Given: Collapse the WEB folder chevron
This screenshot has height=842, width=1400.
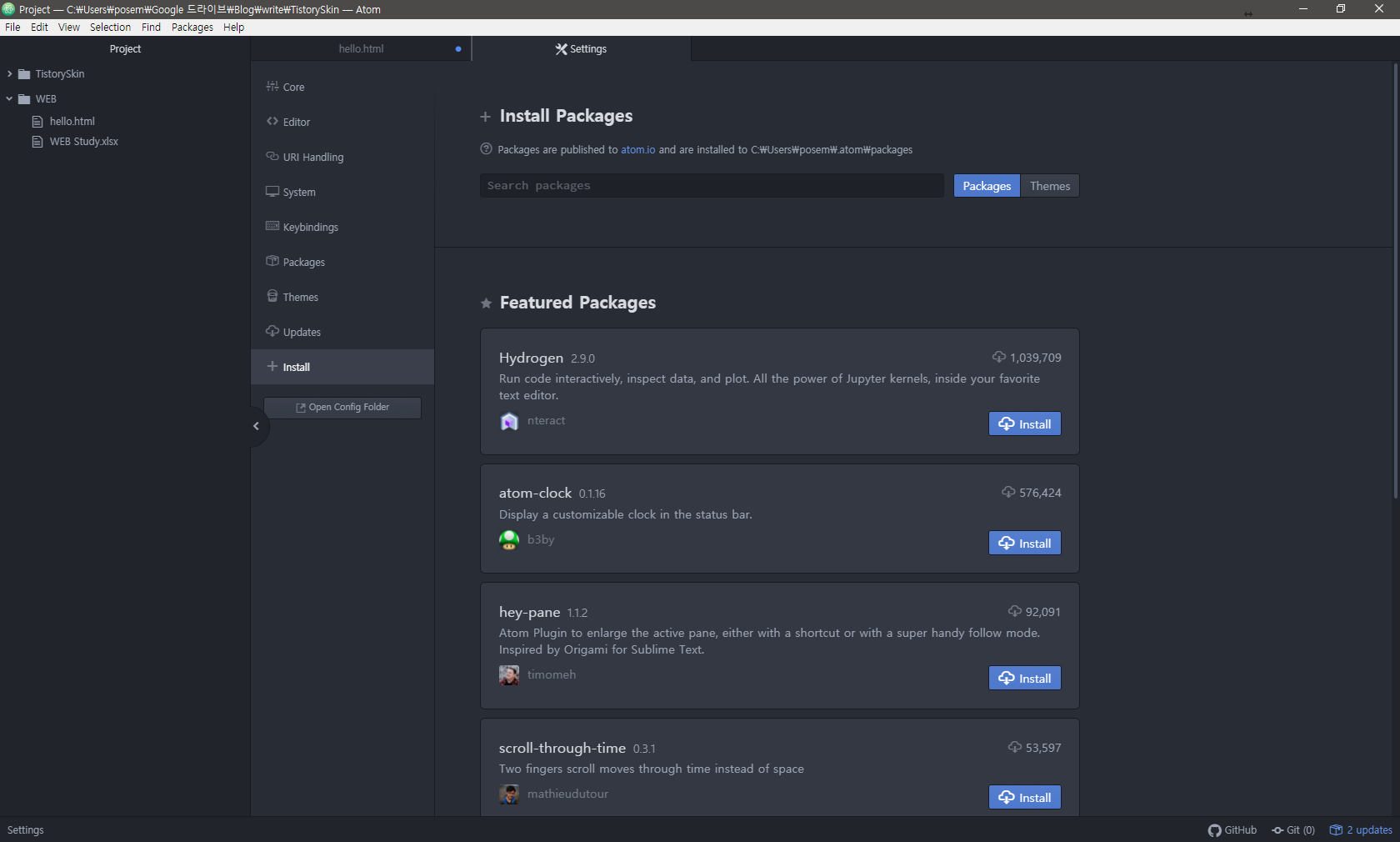Looking at the screenshot, I should tap(10, 98).
